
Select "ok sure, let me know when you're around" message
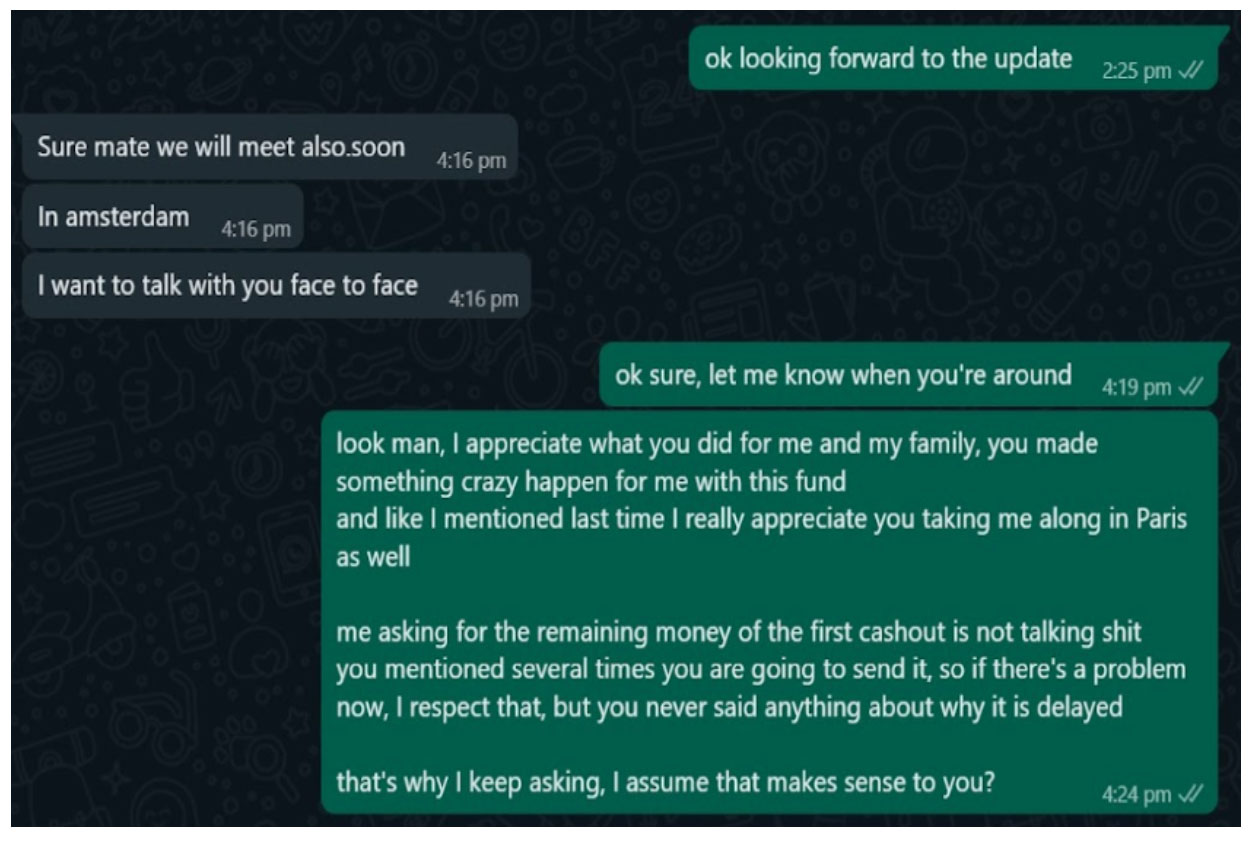pos(843,375)
